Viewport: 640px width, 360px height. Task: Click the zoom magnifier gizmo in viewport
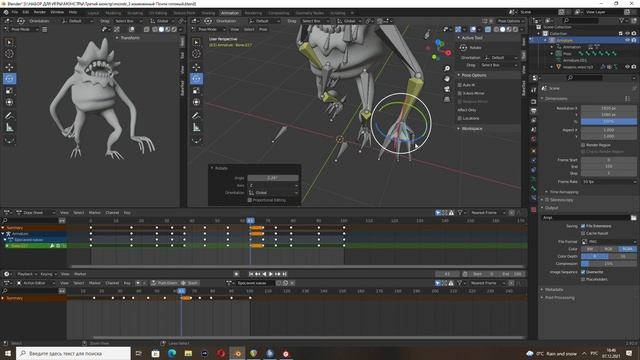(447, 69)
